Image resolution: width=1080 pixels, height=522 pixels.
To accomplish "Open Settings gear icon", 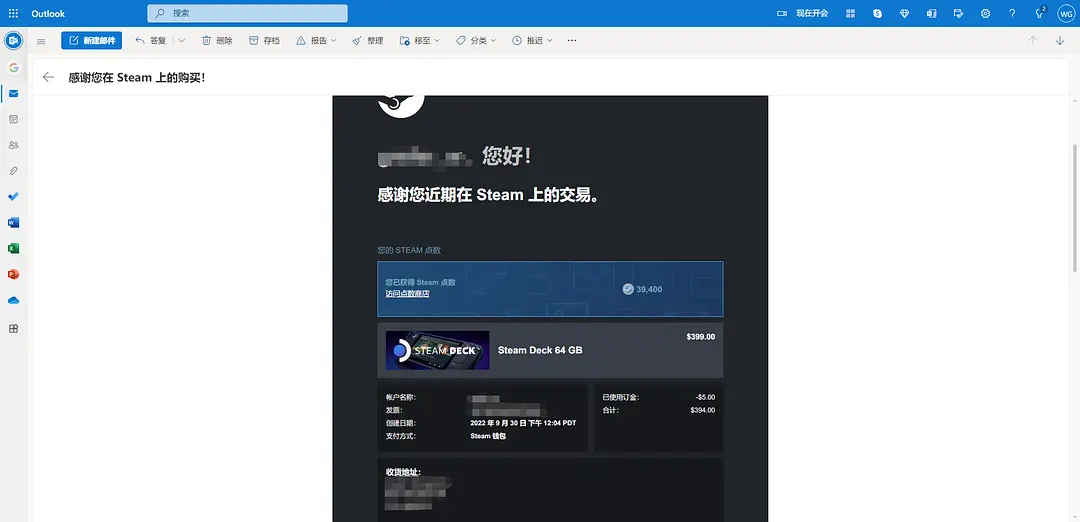I will click(986, 13).
